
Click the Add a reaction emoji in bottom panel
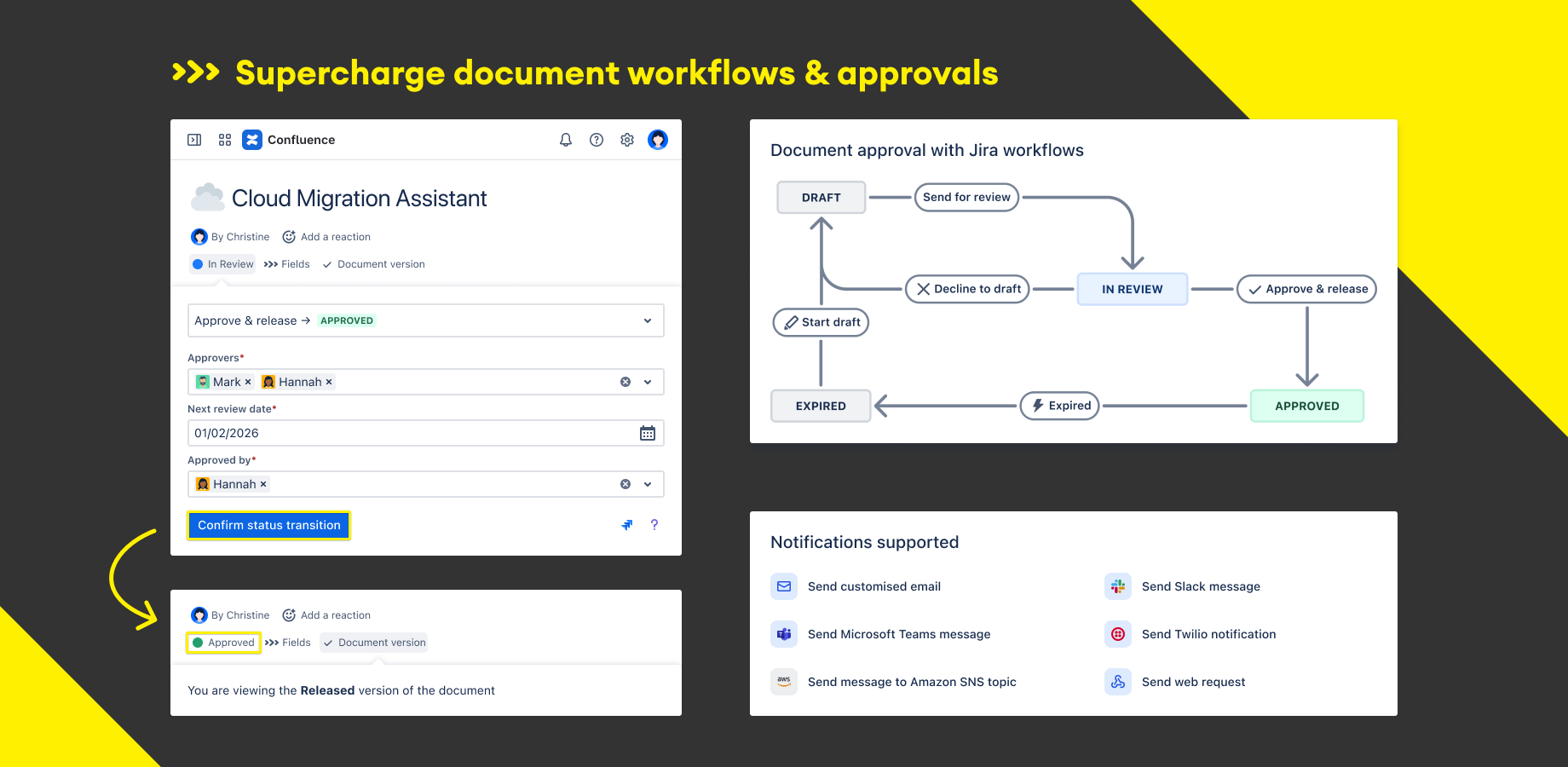289,615
